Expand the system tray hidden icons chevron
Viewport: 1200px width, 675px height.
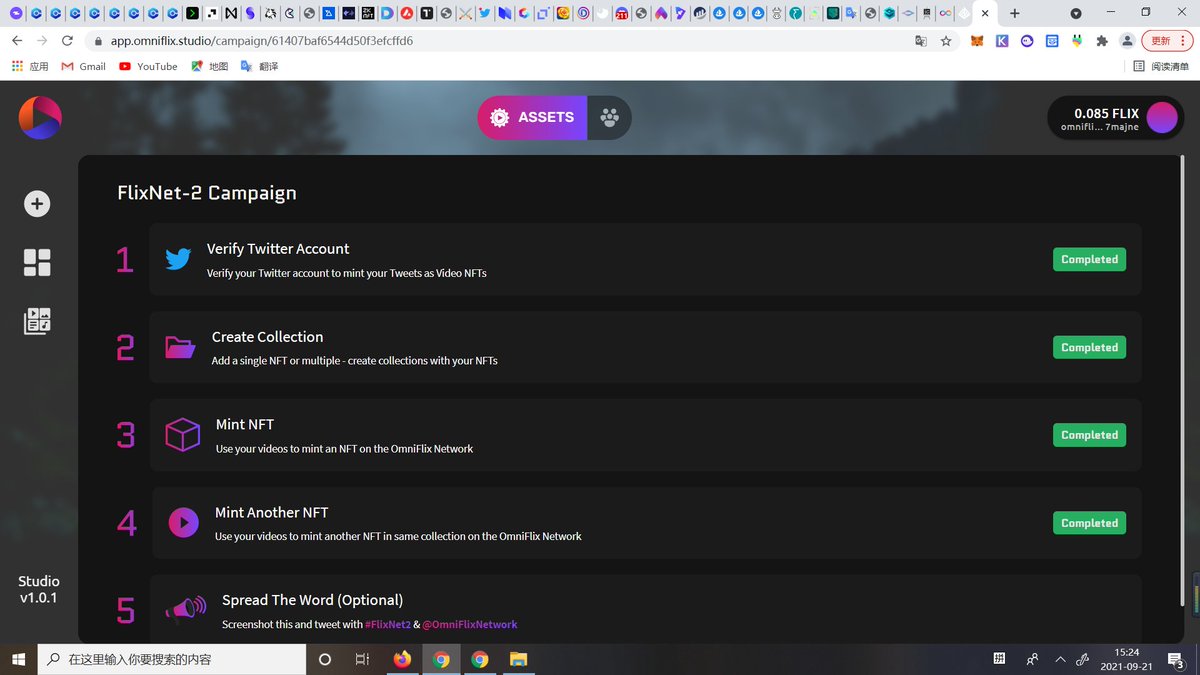pyautogui.click(x=1060, y=659)
